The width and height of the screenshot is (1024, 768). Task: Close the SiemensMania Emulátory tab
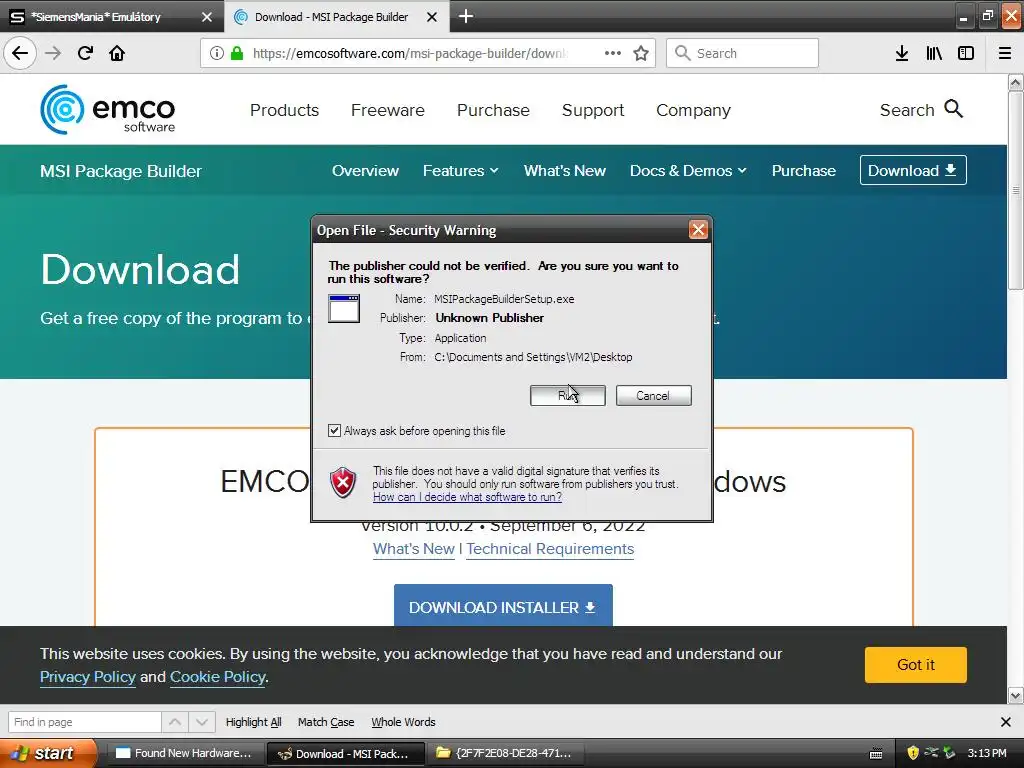[206, 17]
